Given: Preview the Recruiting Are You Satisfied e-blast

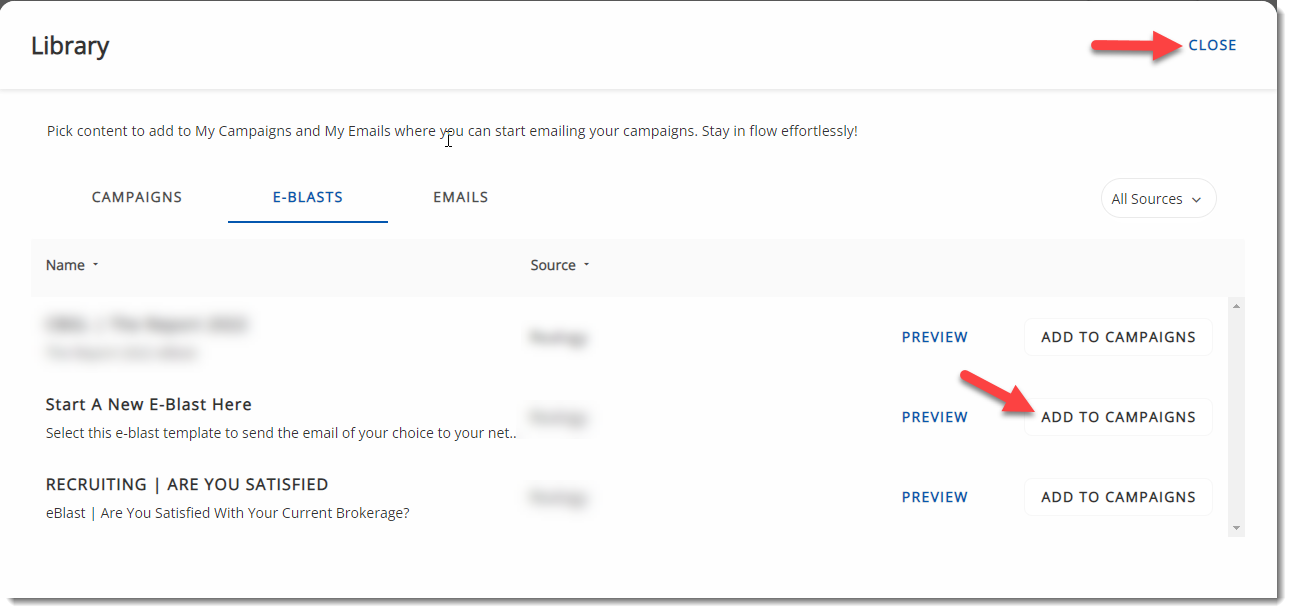Looking at the screenshot, I should [x=935, y=497].
